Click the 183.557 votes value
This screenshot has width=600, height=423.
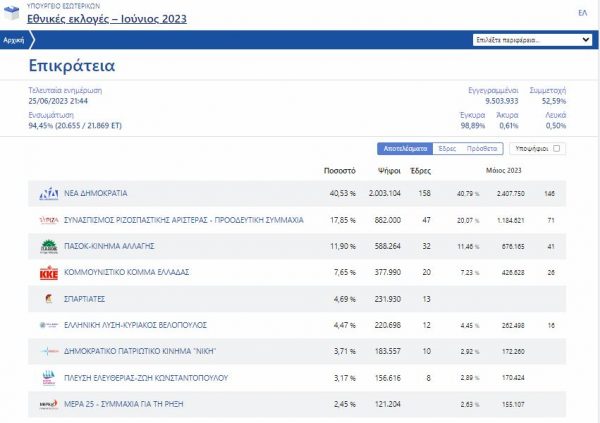pos(388,351)
